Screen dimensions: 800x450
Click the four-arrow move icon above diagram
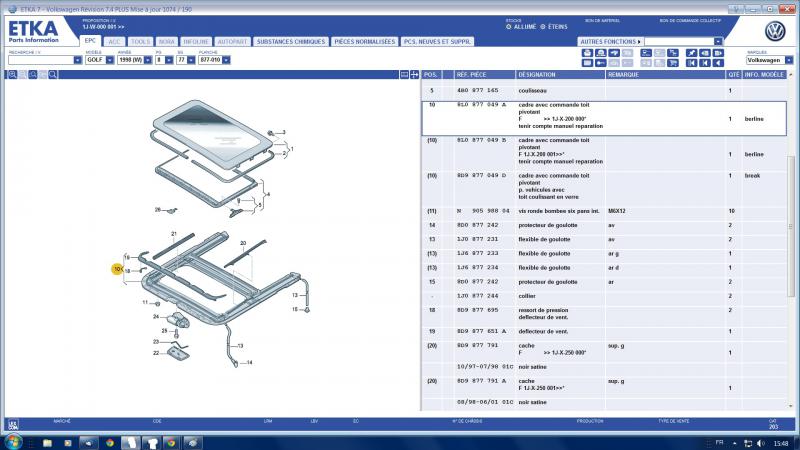pos(414,74)
